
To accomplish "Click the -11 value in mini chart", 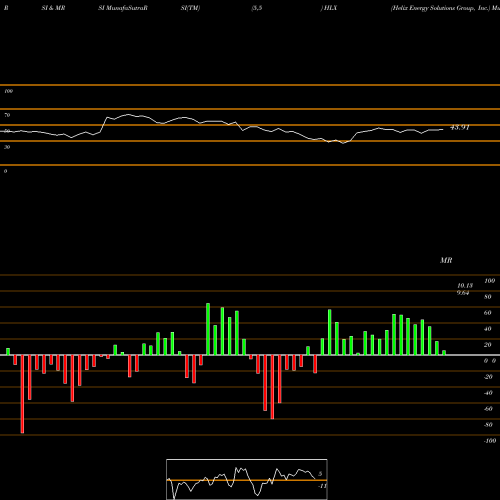I will [x=322, y=486].
